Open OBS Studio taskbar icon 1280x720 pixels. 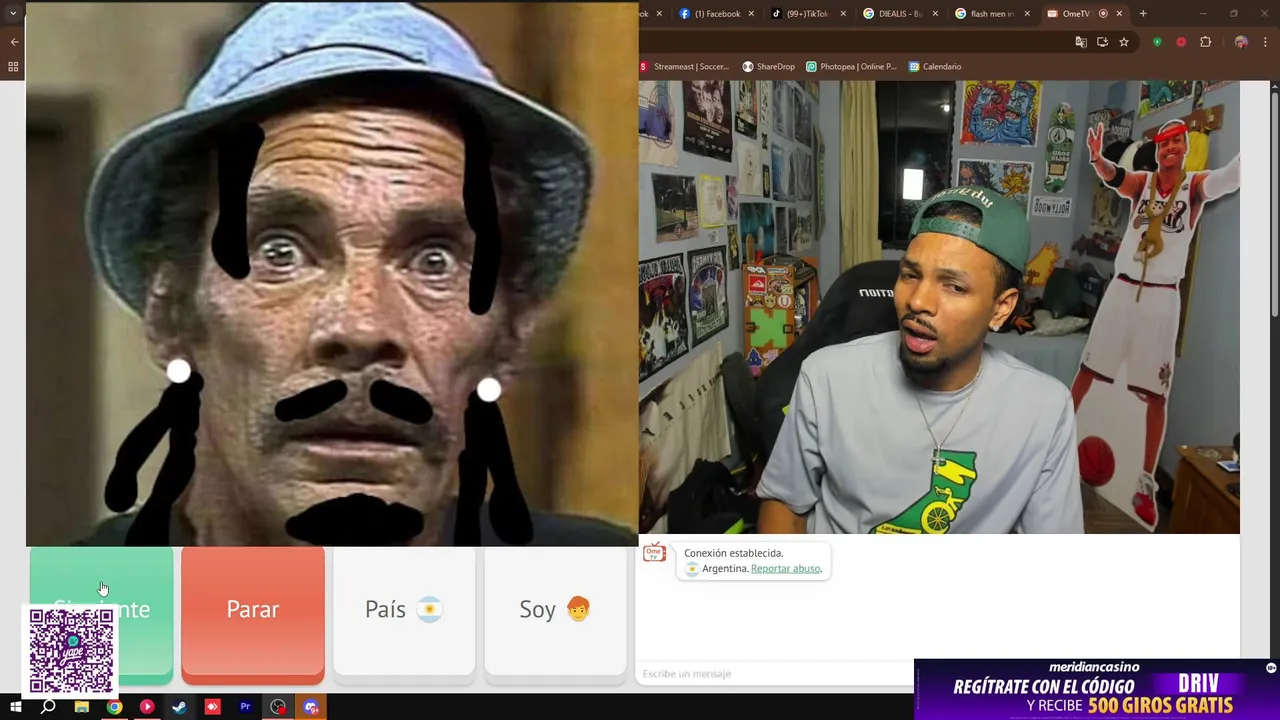[x=278, y=707]
